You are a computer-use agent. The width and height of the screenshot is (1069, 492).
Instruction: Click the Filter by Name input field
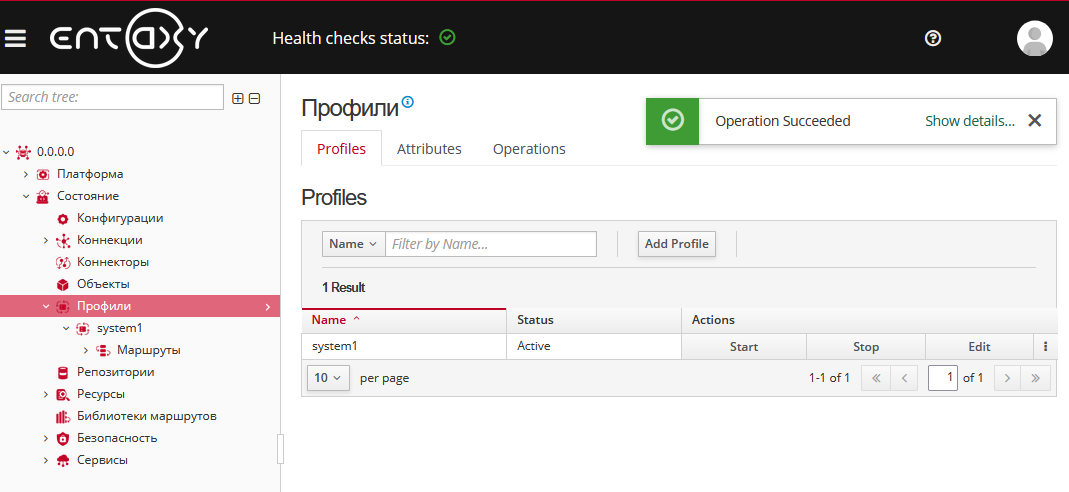point(490,244)
